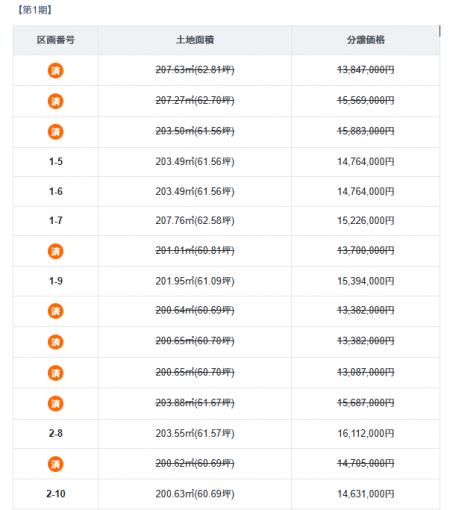Select lot number 1-9

(56, 281)
